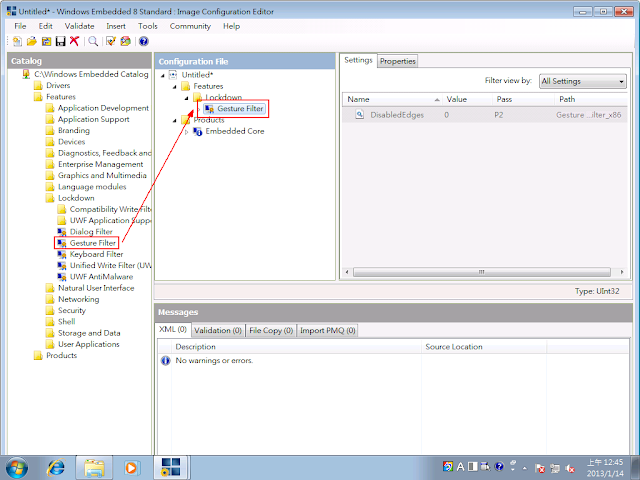Viewport: 640px width, 480px height.
Task: Switch to the Import PMQ (0) tab
Action: coord(327,330)
